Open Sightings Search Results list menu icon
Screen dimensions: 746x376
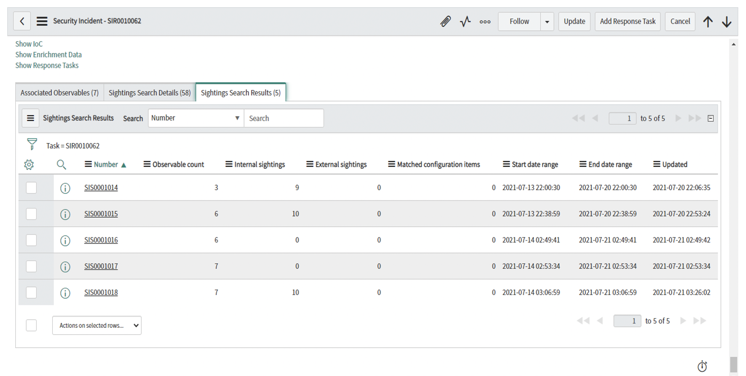30,118
